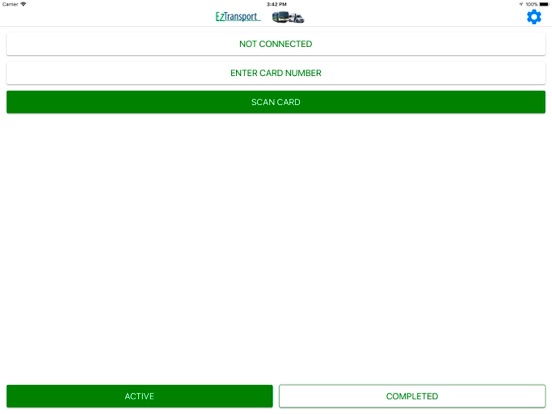Tap the 3:42 PM clock
Screen dimensions: 552x414
click(276, 4)
